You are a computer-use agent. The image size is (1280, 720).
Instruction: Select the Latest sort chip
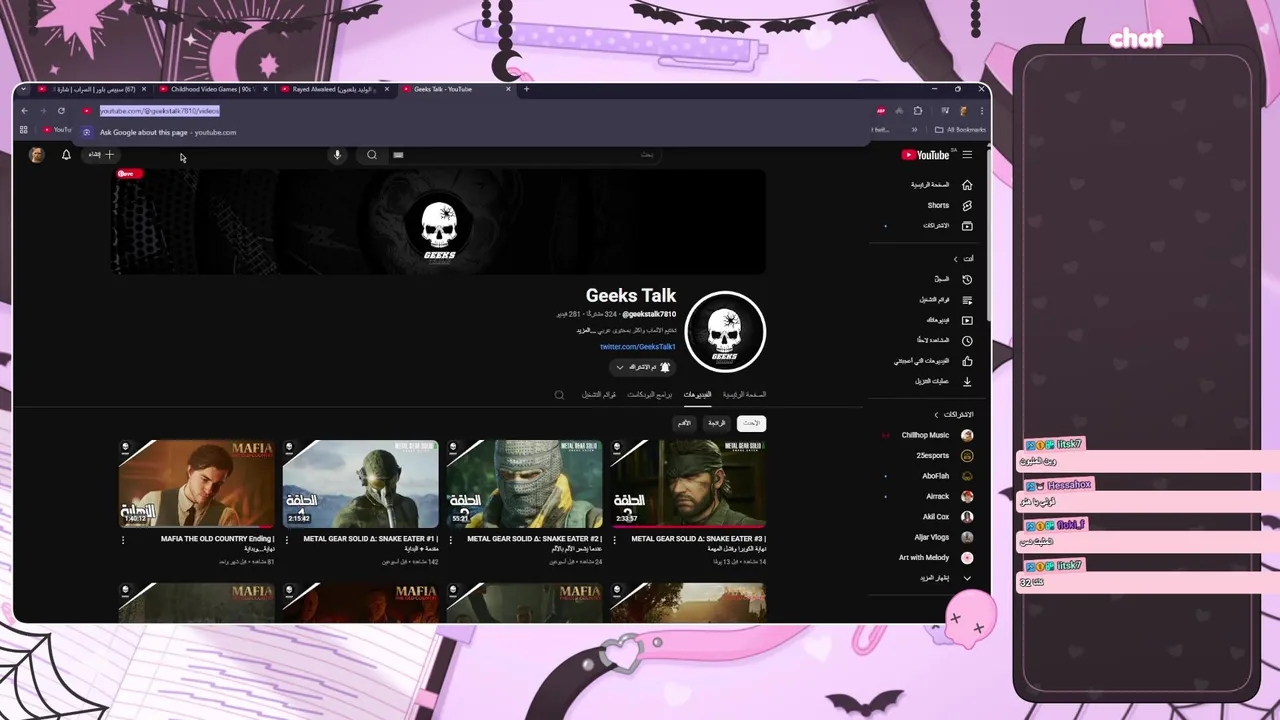pos(751,423)
